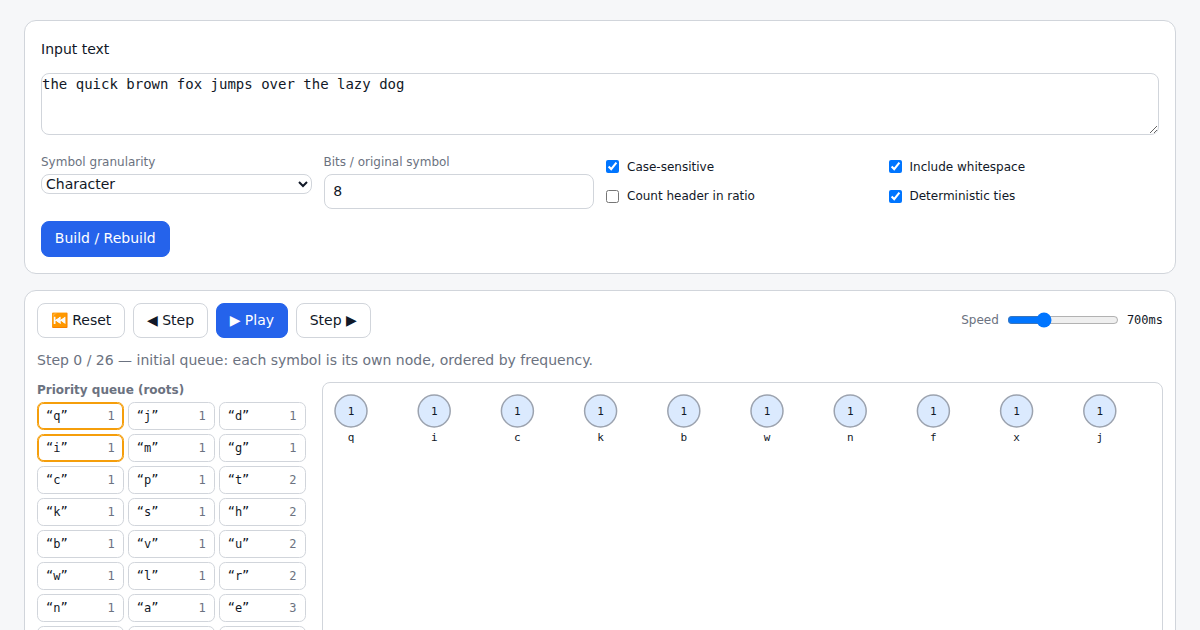Reset the animation to start
The width and height of the screenshot is (1200, 630).
pos(81,320)
